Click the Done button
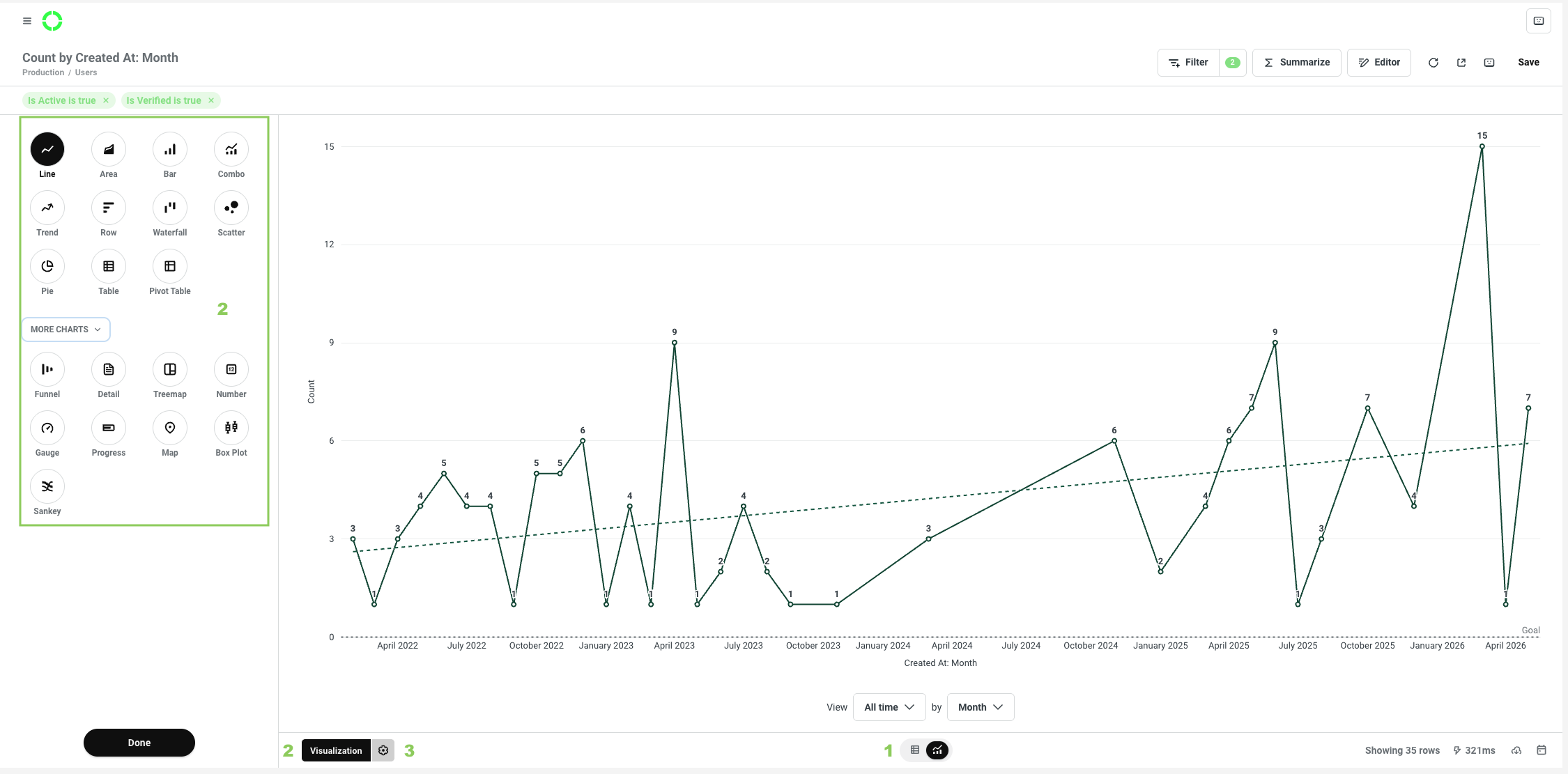Image resolution: width=1568 pixels, height=774 pixels. tap(139, 743)
